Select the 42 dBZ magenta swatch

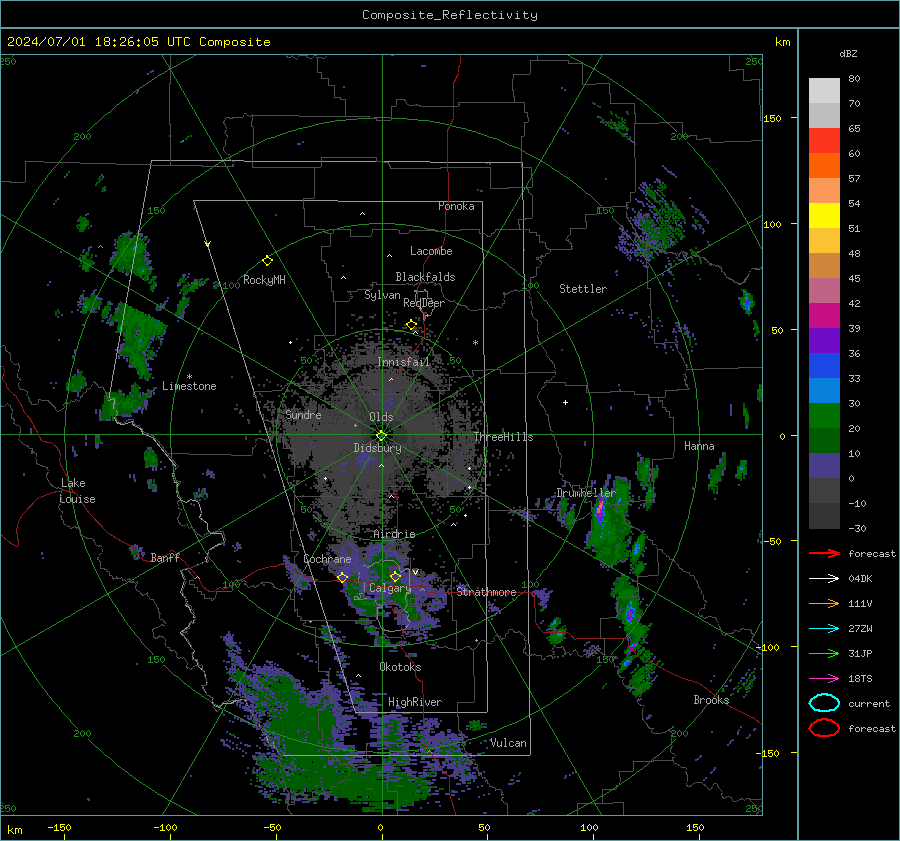(824, 315)
